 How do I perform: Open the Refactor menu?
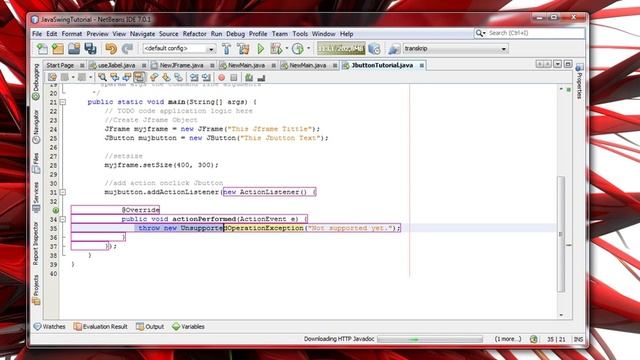194,34
